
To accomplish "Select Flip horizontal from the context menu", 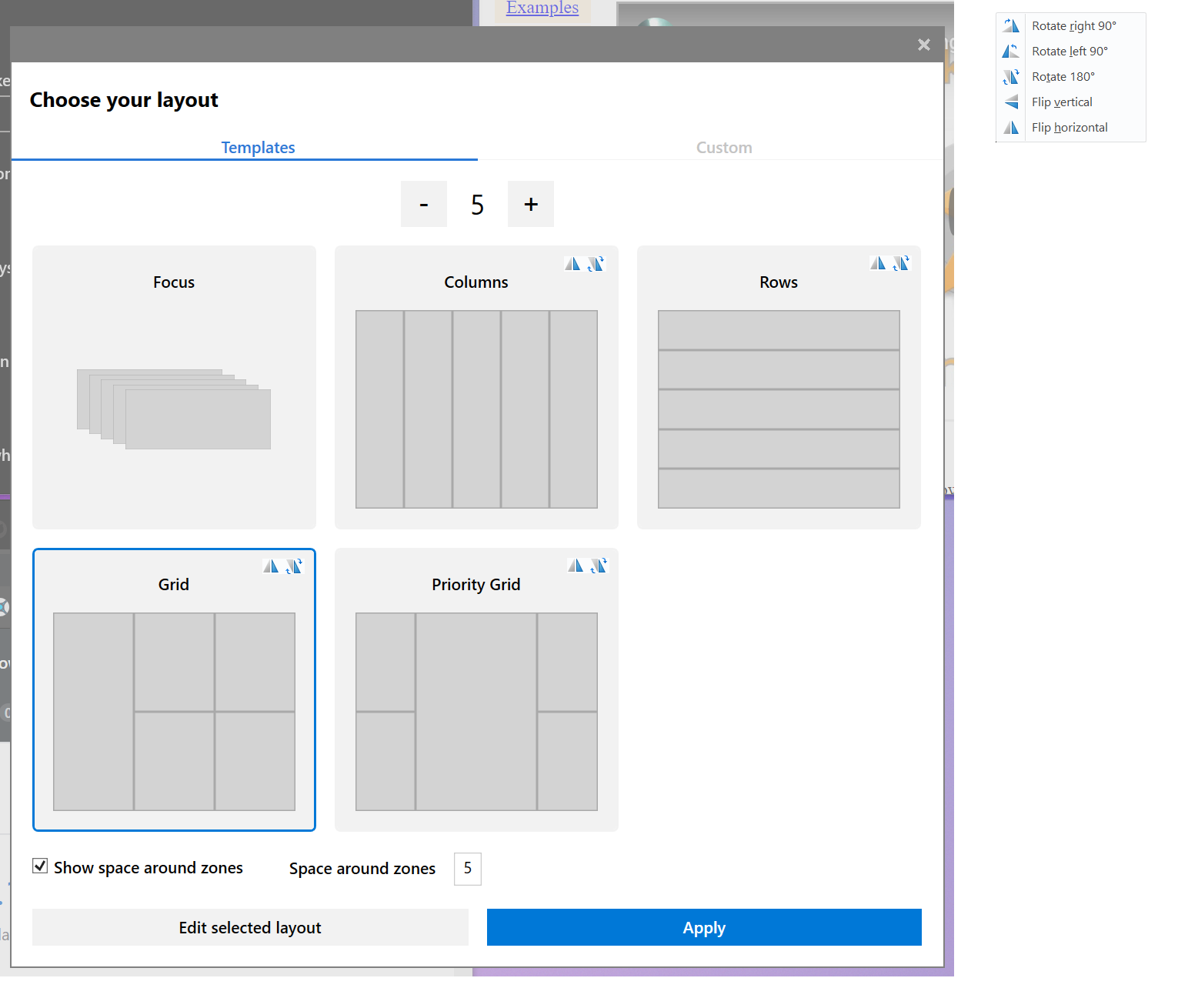I will click(1070, 127).
